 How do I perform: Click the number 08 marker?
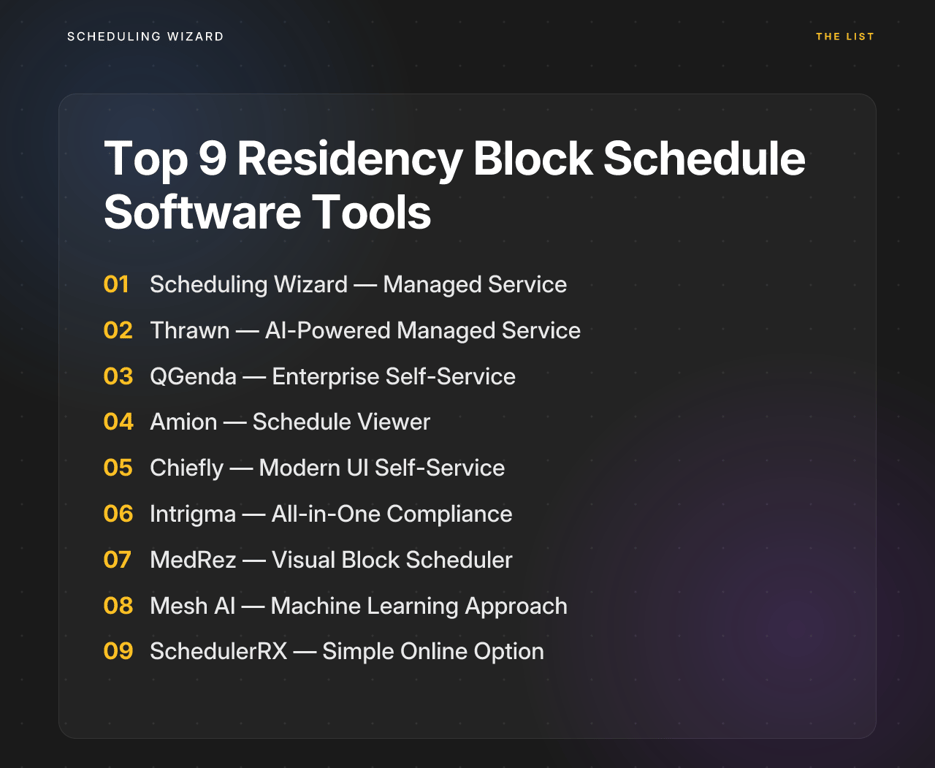[118, 605]
